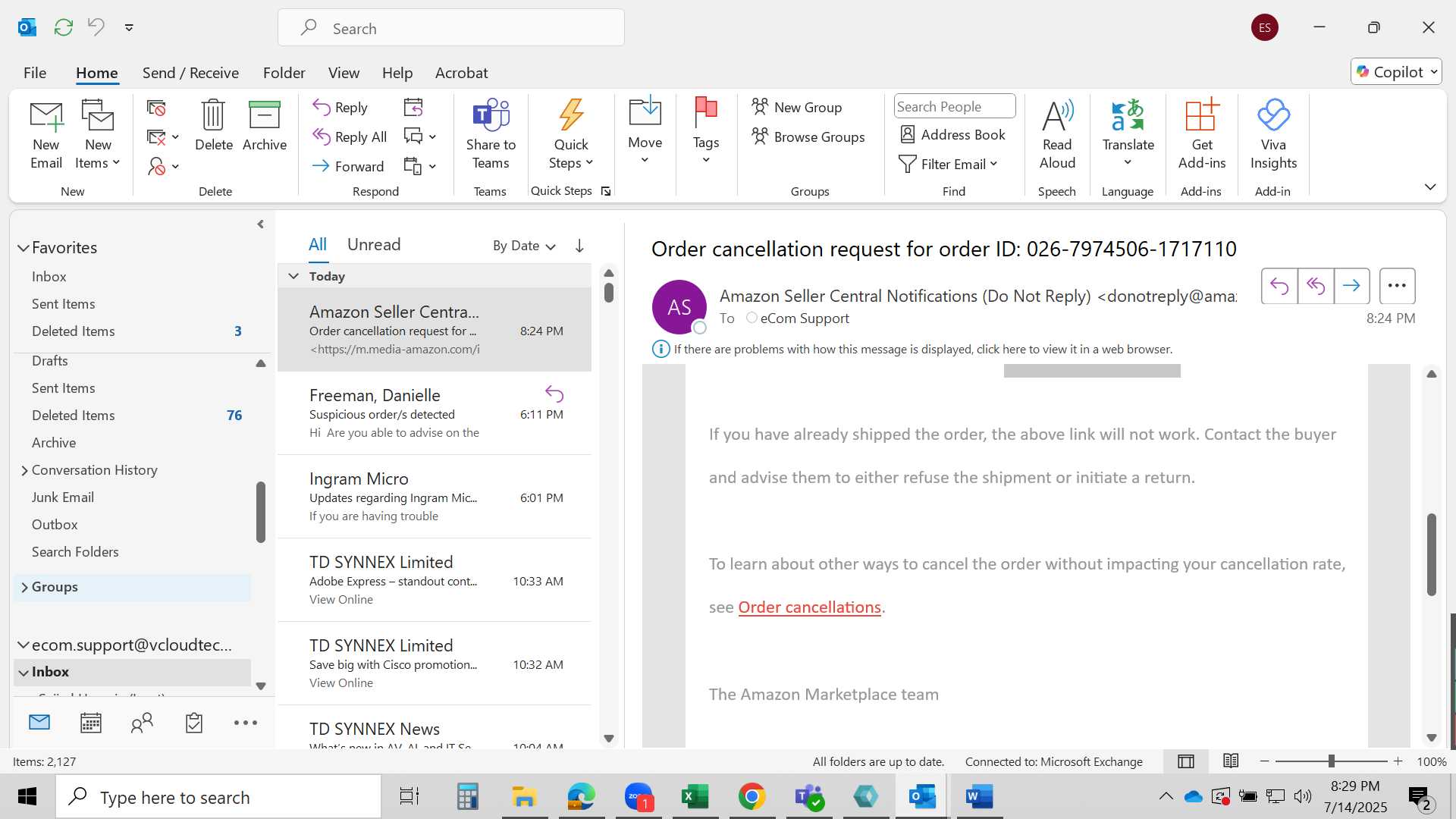Image resolution: width=1456 pixels, height=819 pixels.
Task: Open People view in navigation bar
Action: (142, 723)
